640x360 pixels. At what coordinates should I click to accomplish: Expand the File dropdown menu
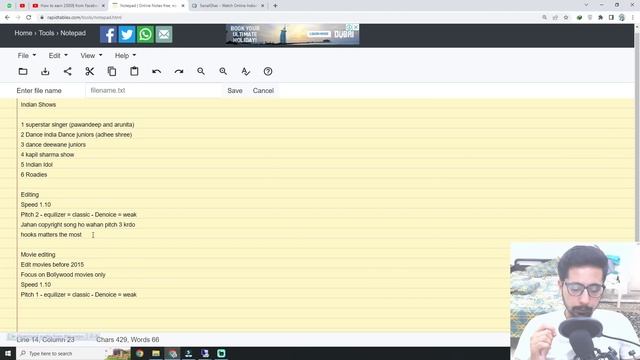(x=27, y=56)
